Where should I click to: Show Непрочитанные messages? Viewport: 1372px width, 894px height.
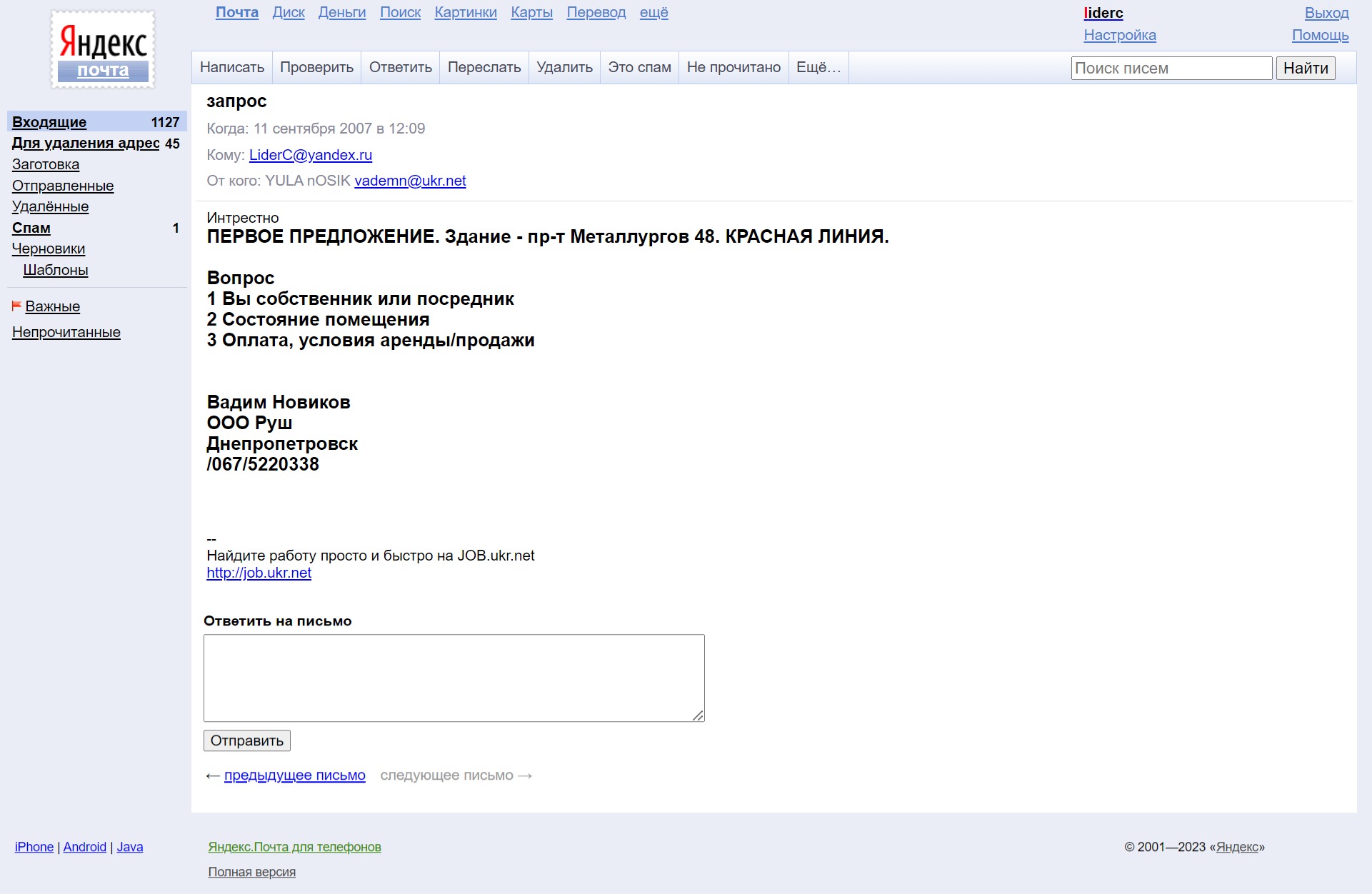point(66,332)
